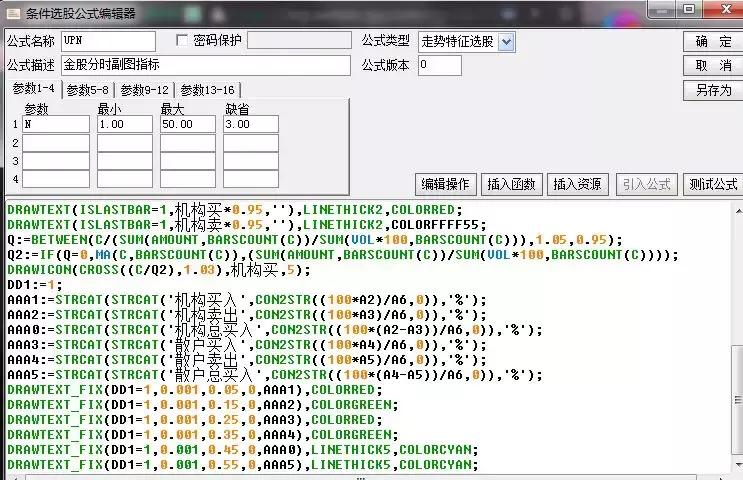This screenshot has width=743, height=480.
Task: Toggle the 密码保护 checkbox
Action: [x=182, y=40]
